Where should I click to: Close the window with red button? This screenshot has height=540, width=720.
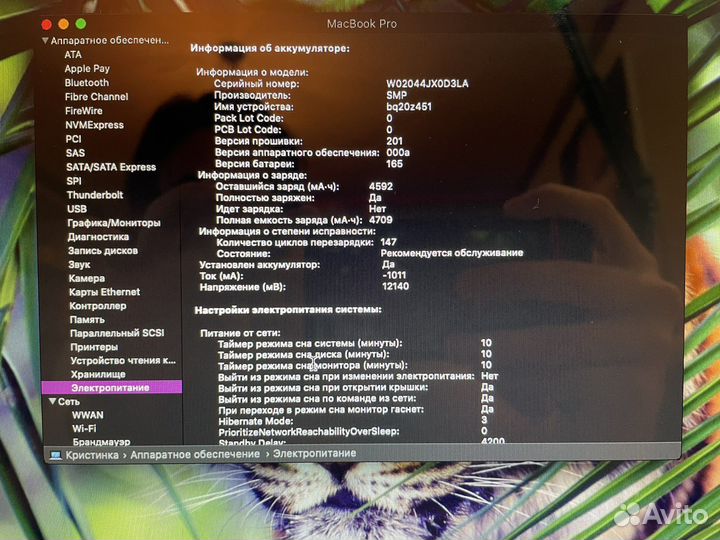click(46, 24)
